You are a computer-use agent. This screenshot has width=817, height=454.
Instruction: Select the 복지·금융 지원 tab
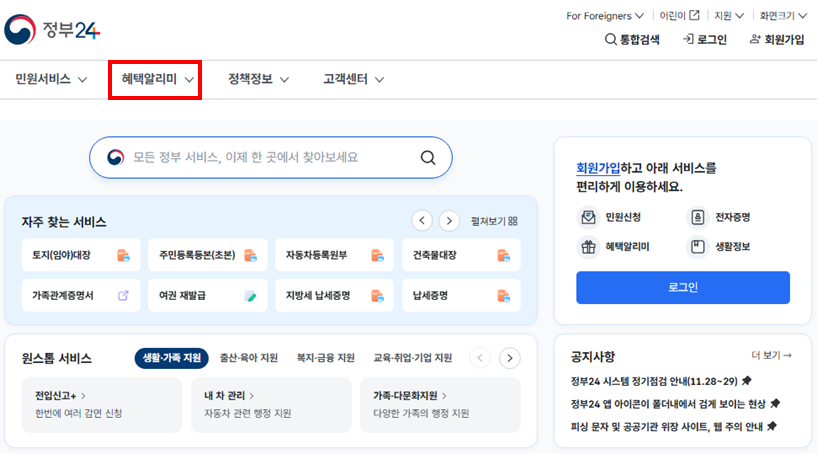pos(326,358)
